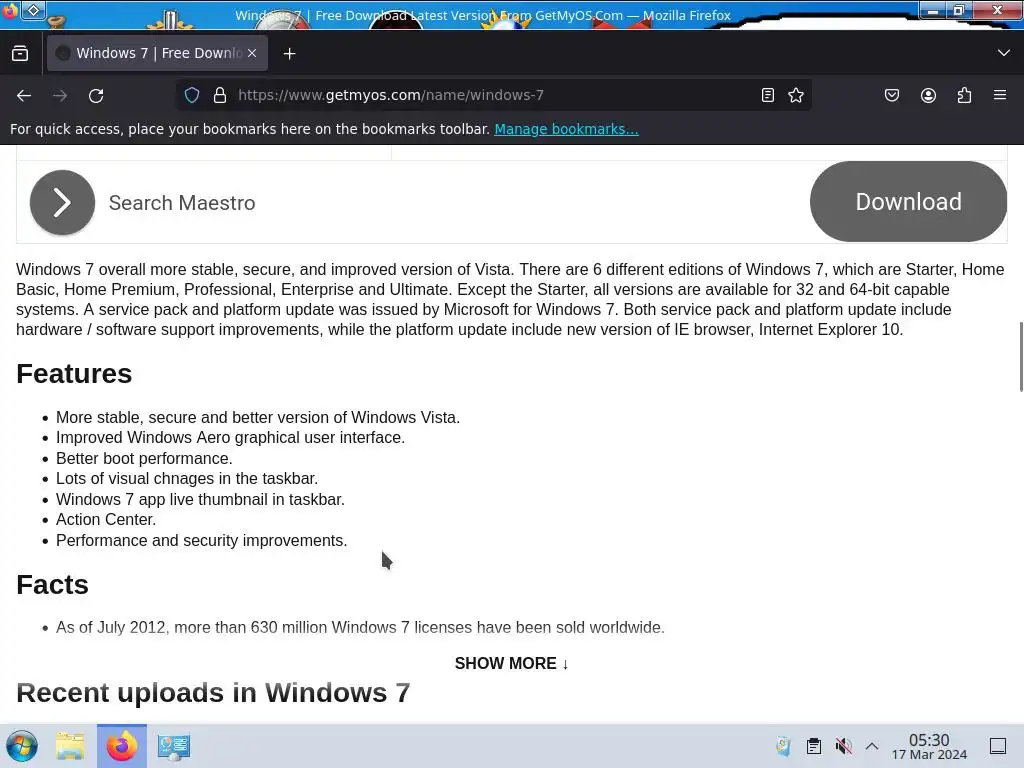This screenshot has width=1024, height=768.
Task: Open the leftmost system tray icon
Action: pyautogui.click(x=783, y=746)
